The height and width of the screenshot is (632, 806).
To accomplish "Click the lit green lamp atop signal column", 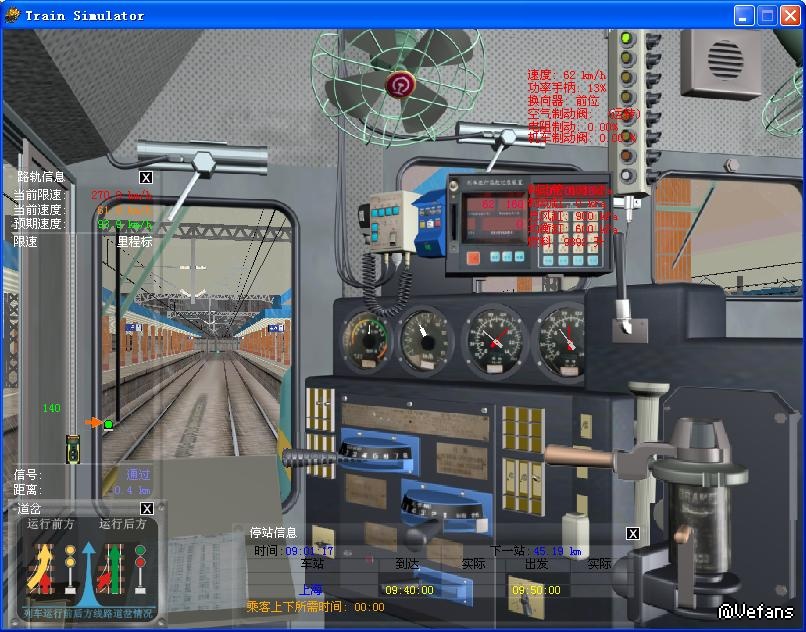I will pyautogui.click(x=626, y=38).
